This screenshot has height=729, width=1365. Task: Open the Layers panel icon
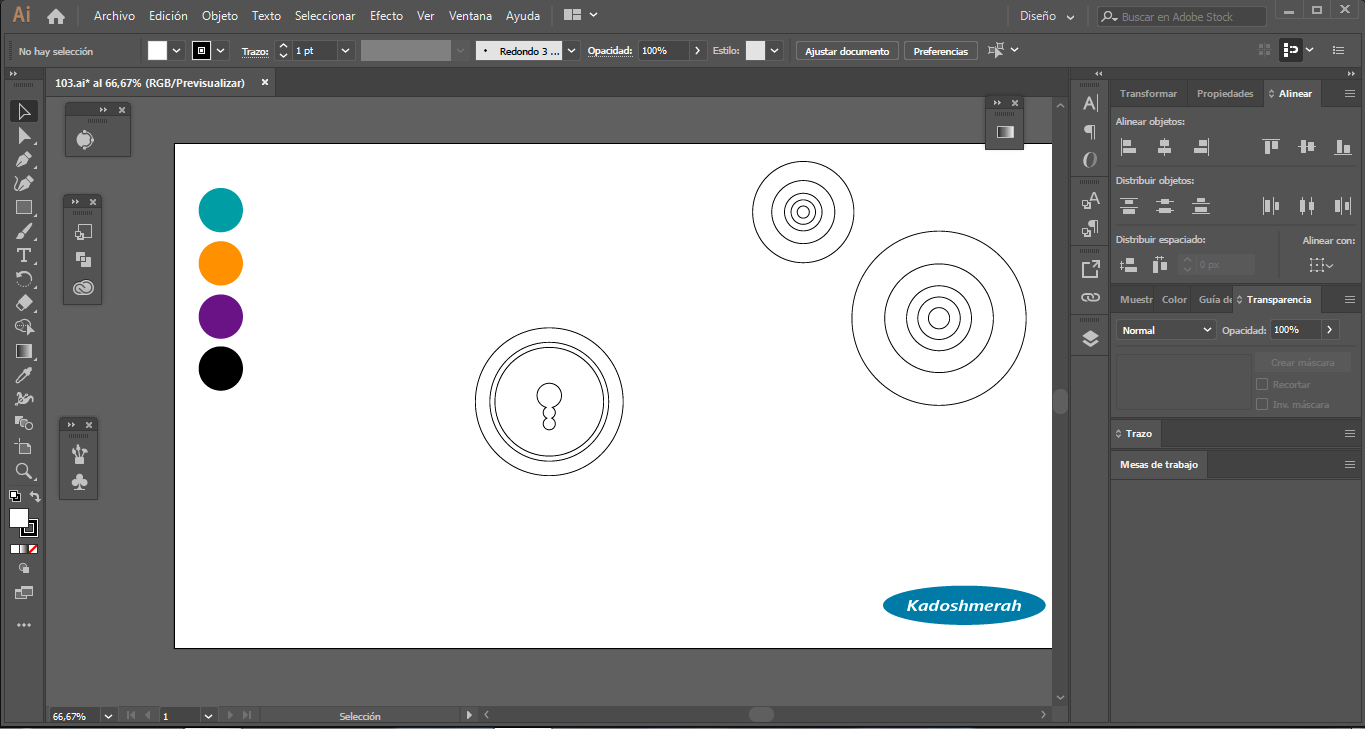pyautogui.click(x=1090, y=339)
